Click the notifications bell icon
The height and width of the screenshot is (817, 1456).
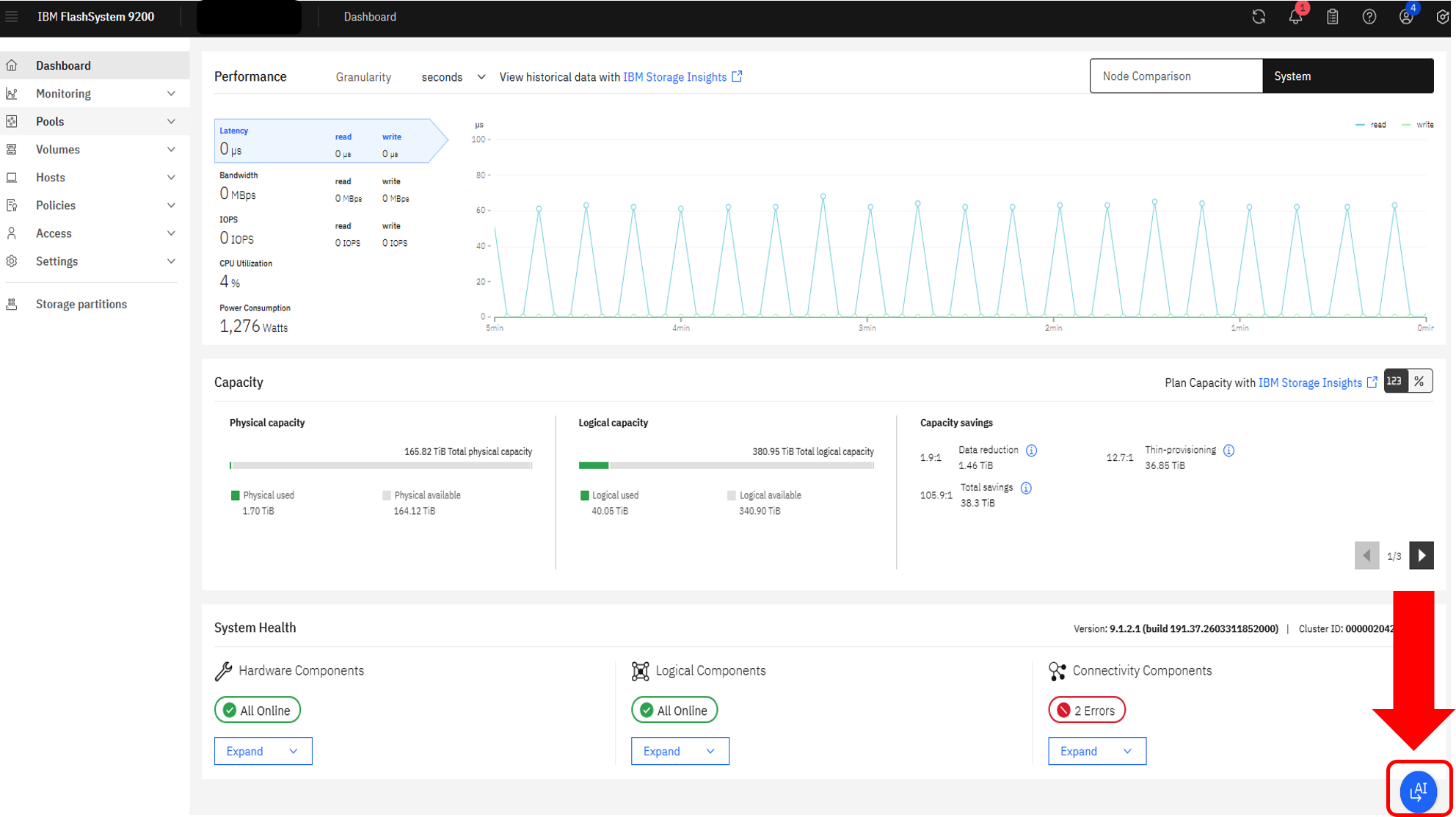coord(1295,17)
